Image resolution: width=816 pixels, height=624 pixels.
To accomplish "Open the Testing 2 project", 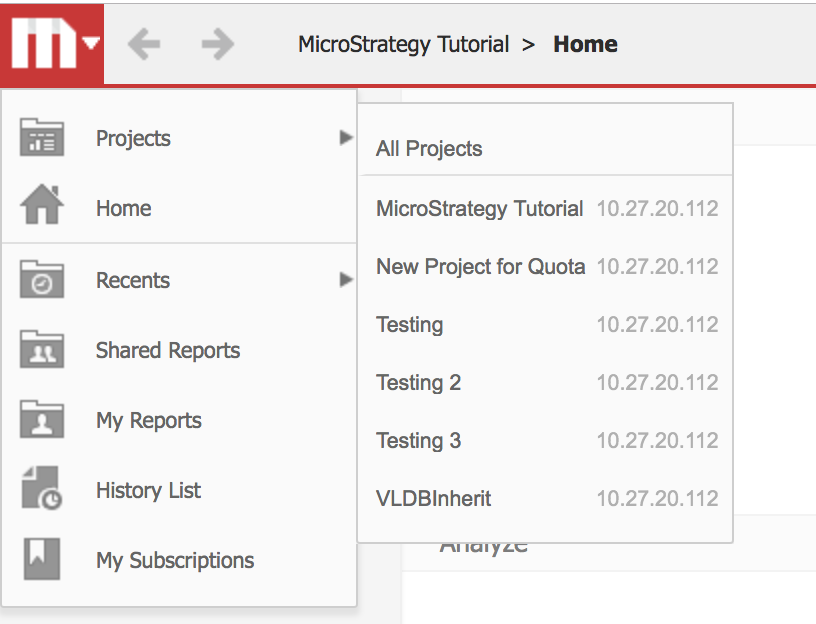I will point(545,383).
